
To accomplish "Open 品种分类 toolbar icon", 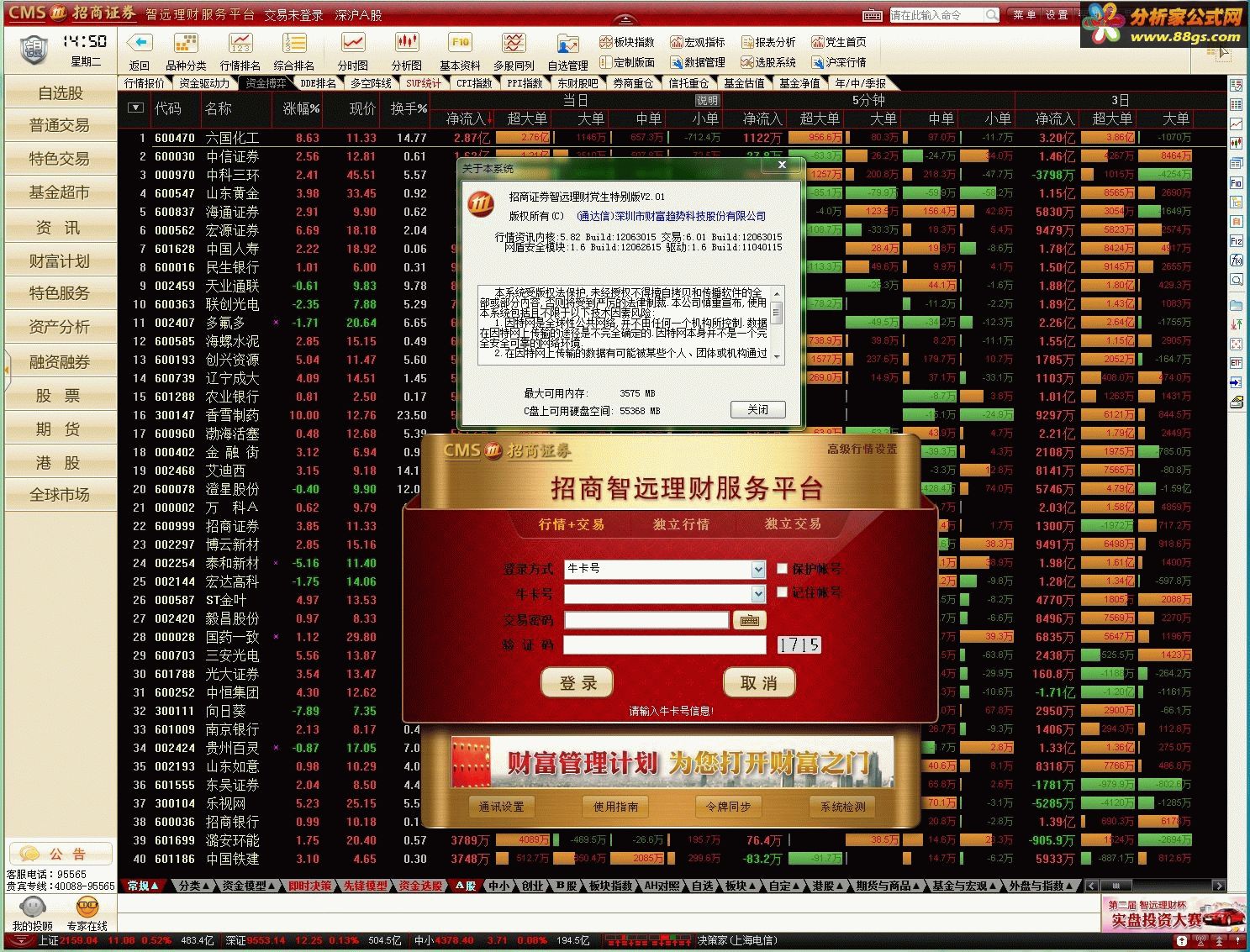I will [186, 43].
